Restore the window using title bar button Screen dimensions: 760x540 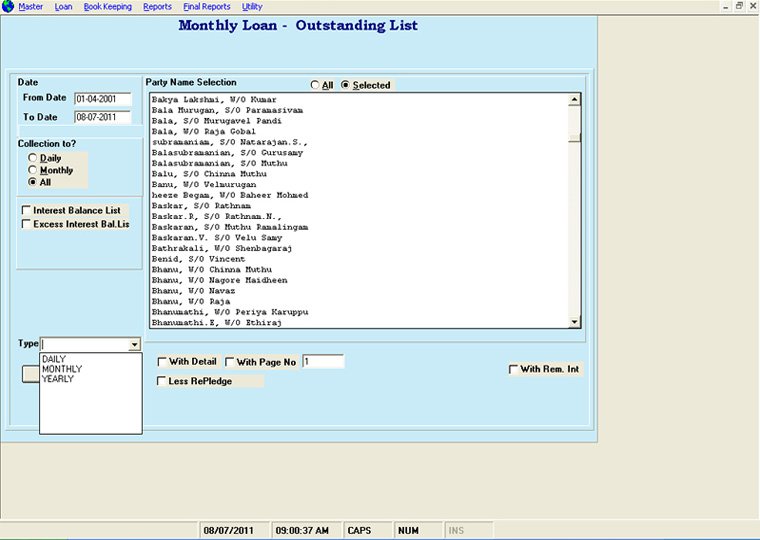point(739,6)
